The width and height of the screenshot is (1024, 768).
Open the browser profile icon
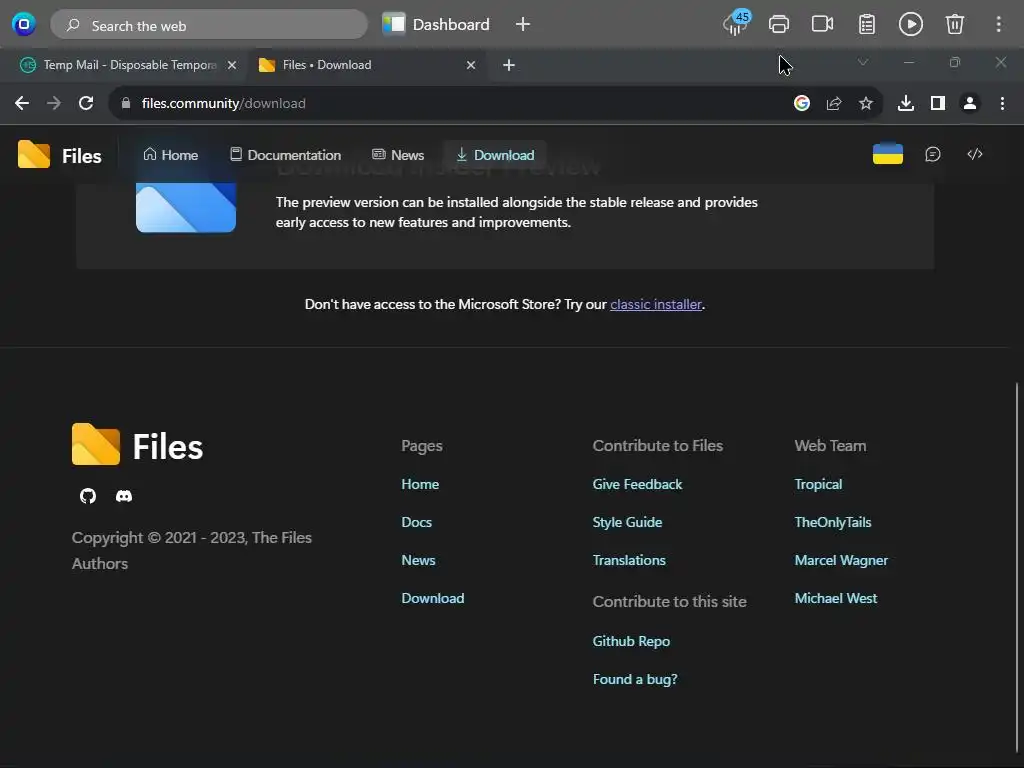point(970,103)
